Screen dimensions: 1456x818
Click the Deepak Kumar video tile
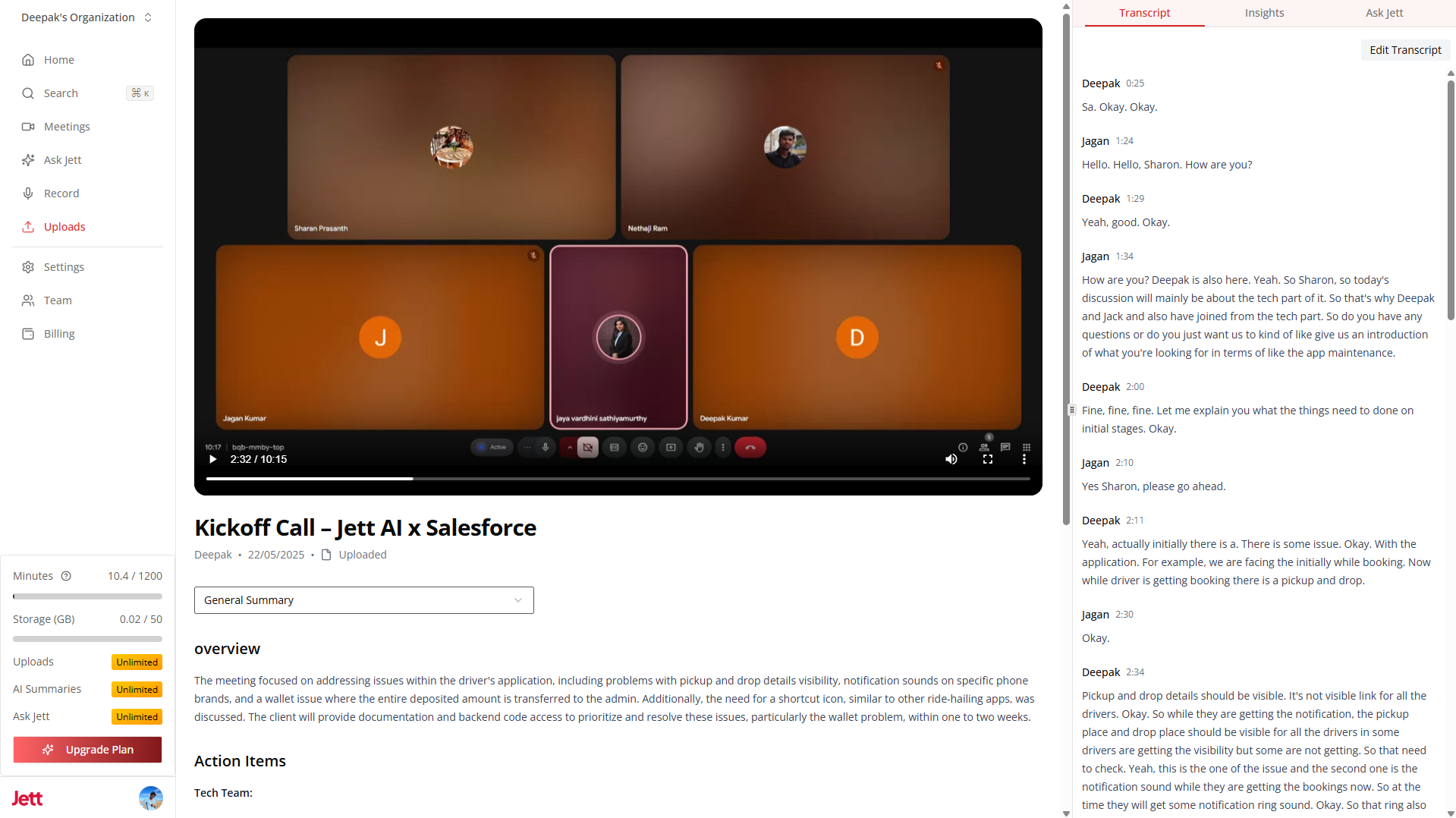(x=857, y=337)
